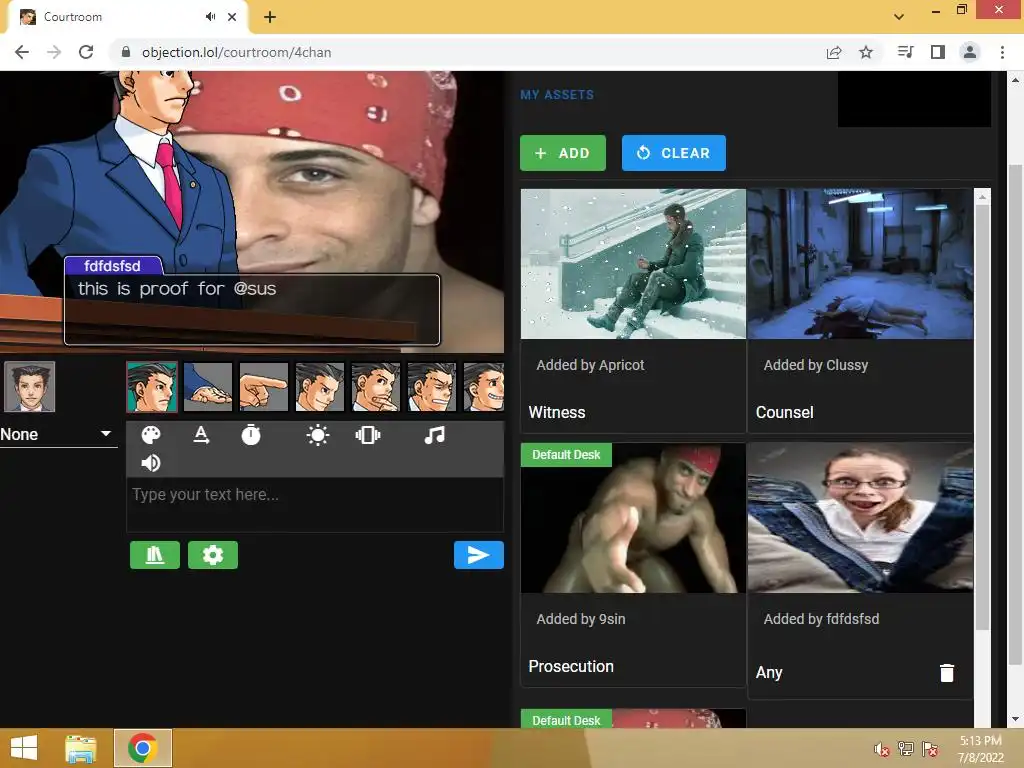Screen dimensions: 1024x768
Task: Open the taskbar clock and date
Action: click(980, 749)
